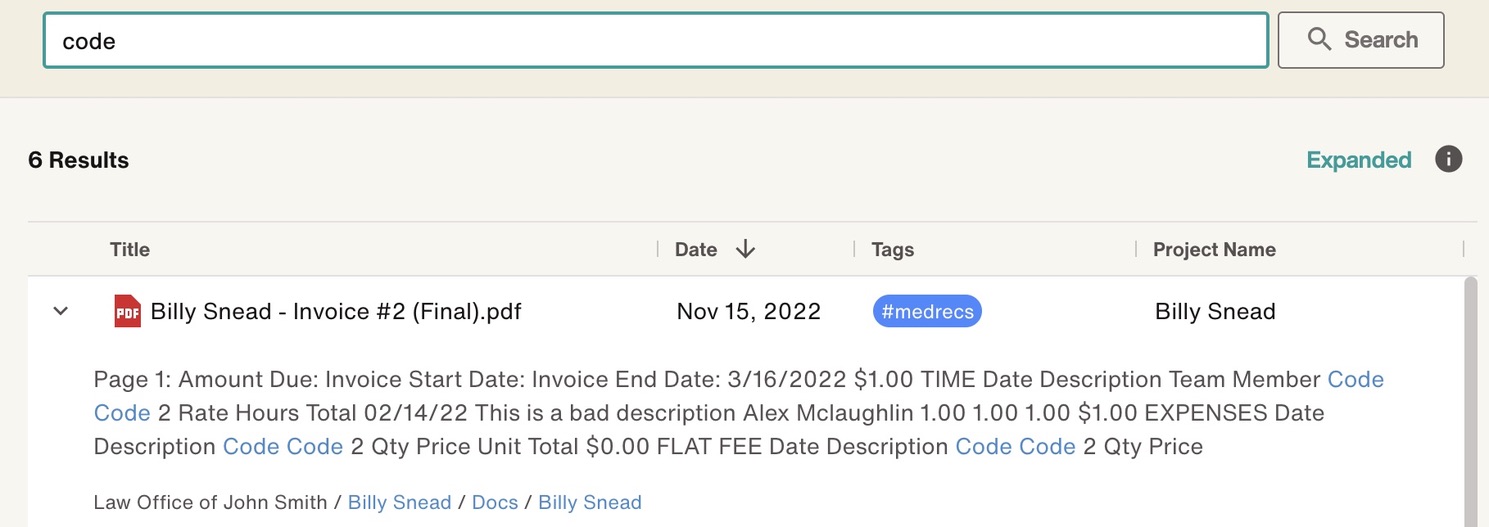This screenshot has height=527, width=1489.
Task: Click the magnifier icon in Search button
Action: [1320, 40]
